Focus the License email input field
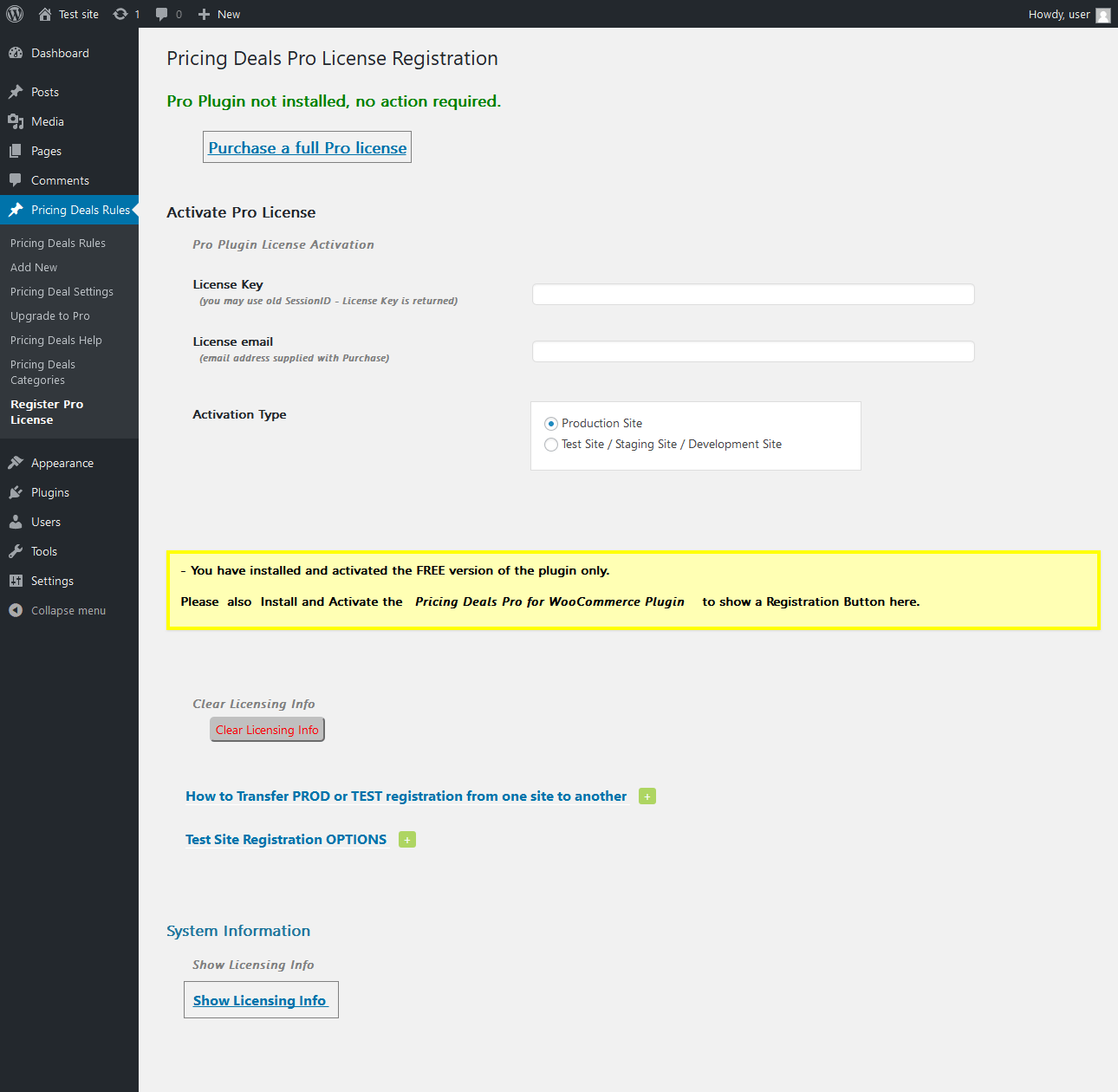Image resolution: width=1118 pixels, height=1092 pixels. [753, 352]
